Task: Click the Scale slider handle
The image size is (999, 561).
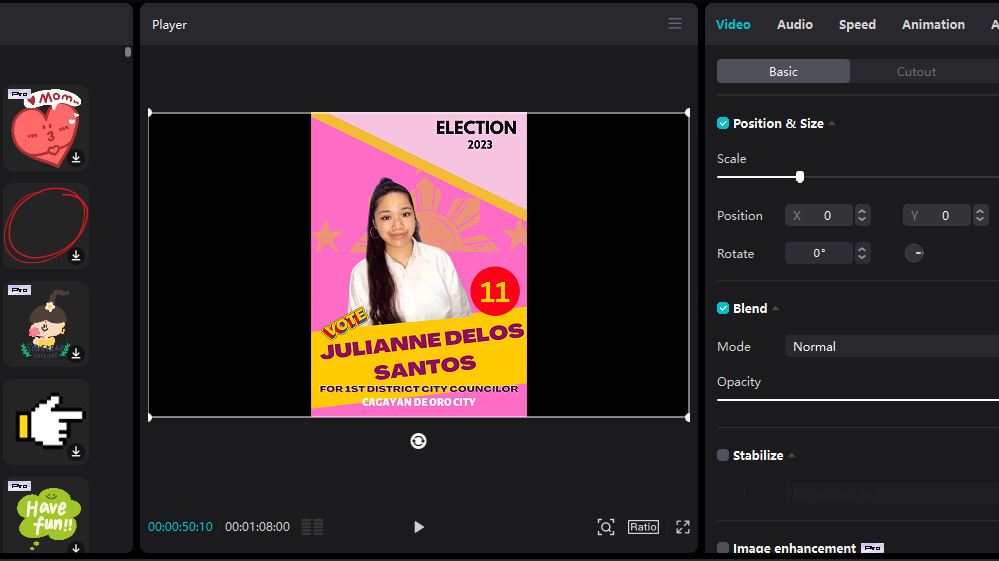Action: [800, 177]
